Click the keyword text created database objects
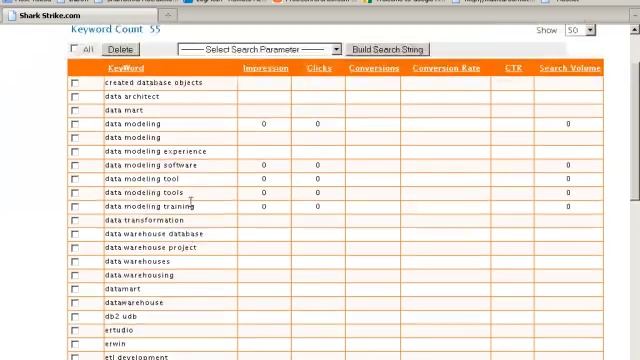 [154, 82]
